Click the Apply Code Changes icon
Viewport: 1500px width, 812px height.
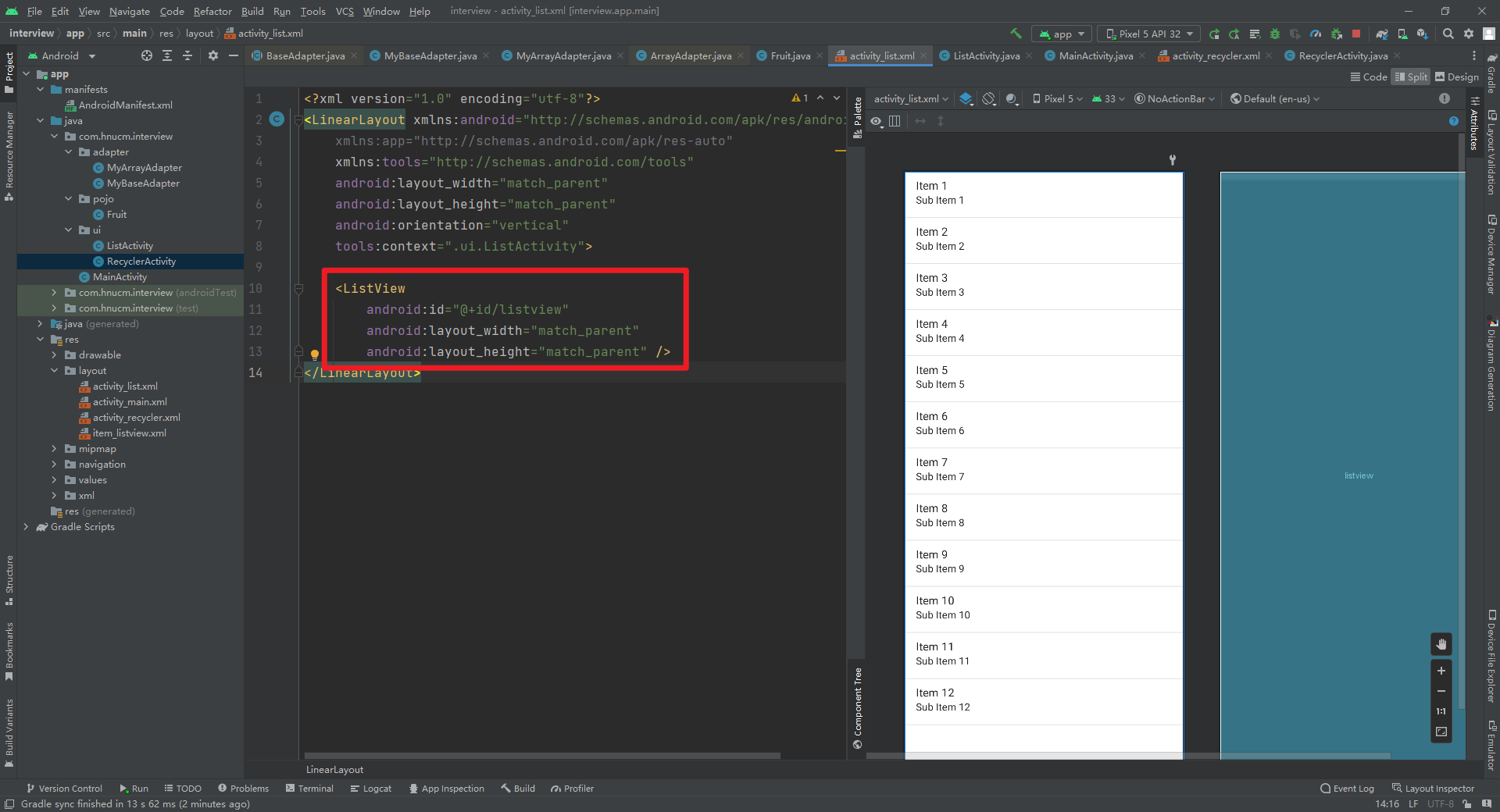tap(1255, 34)
